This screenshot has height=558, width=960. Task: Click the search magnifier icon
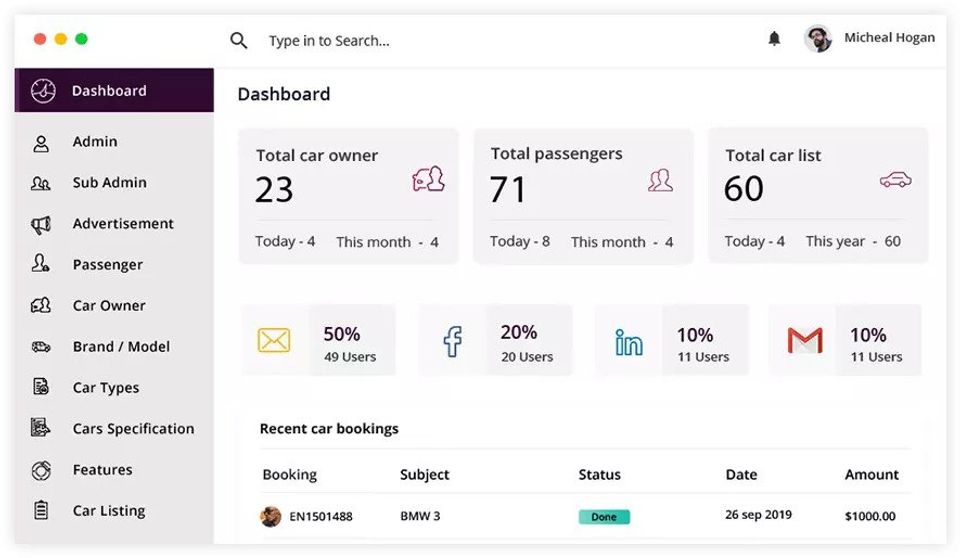(x=239, y=40)
